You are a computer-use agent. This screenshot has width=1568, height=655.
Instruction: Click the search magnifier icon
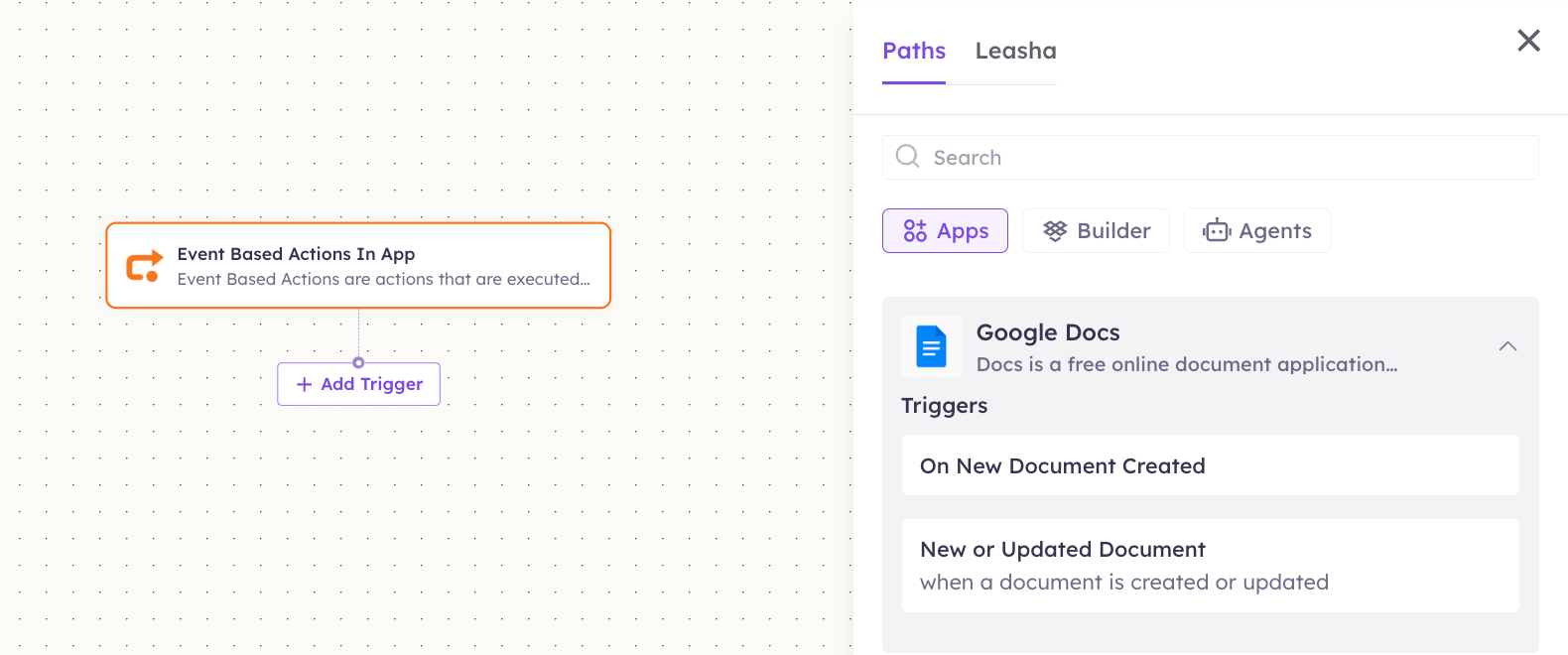(907, 157)
